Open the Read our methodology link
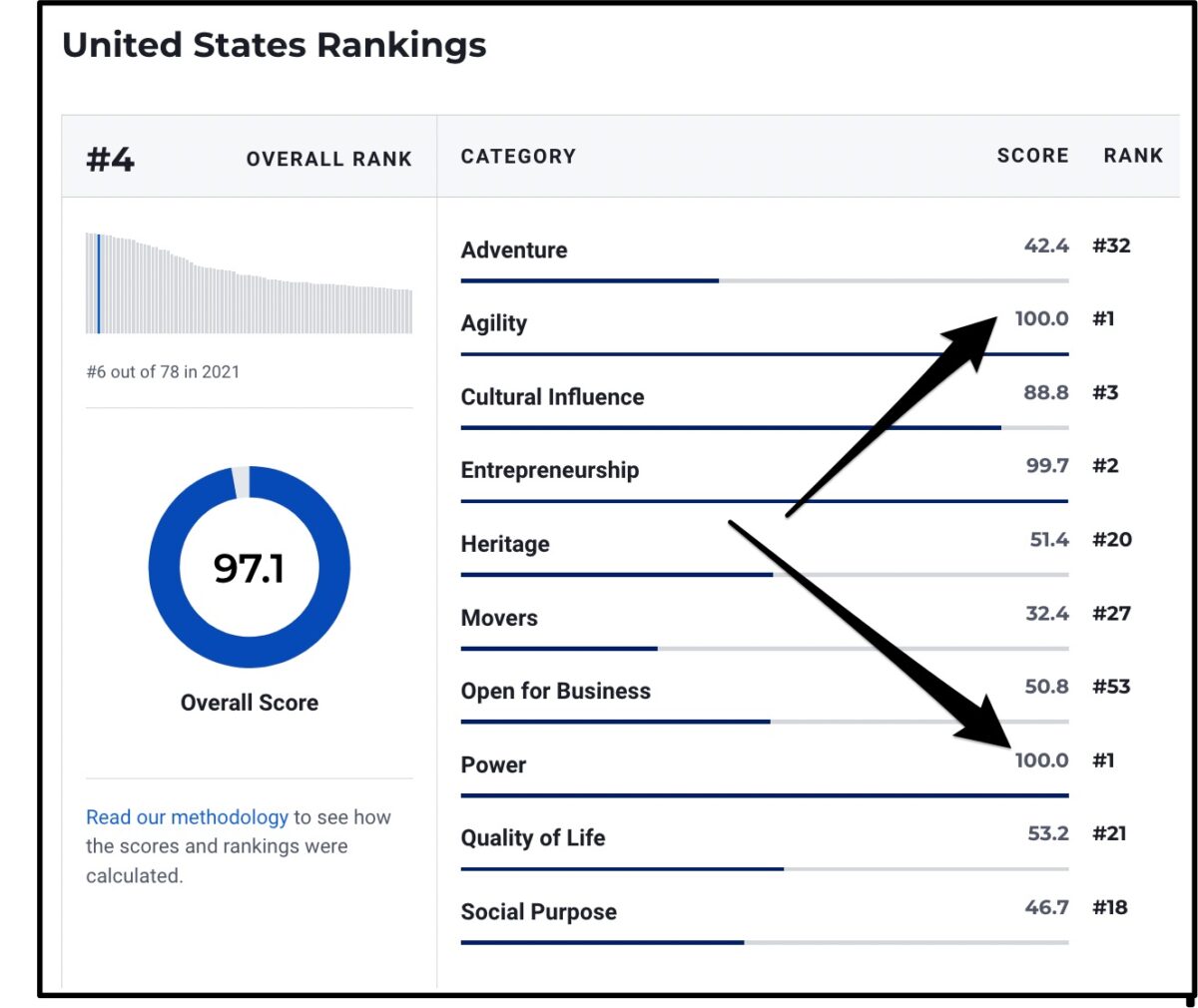Image resolution: width=1198 pixels, height=1008 pixels. tap(187, 816)
